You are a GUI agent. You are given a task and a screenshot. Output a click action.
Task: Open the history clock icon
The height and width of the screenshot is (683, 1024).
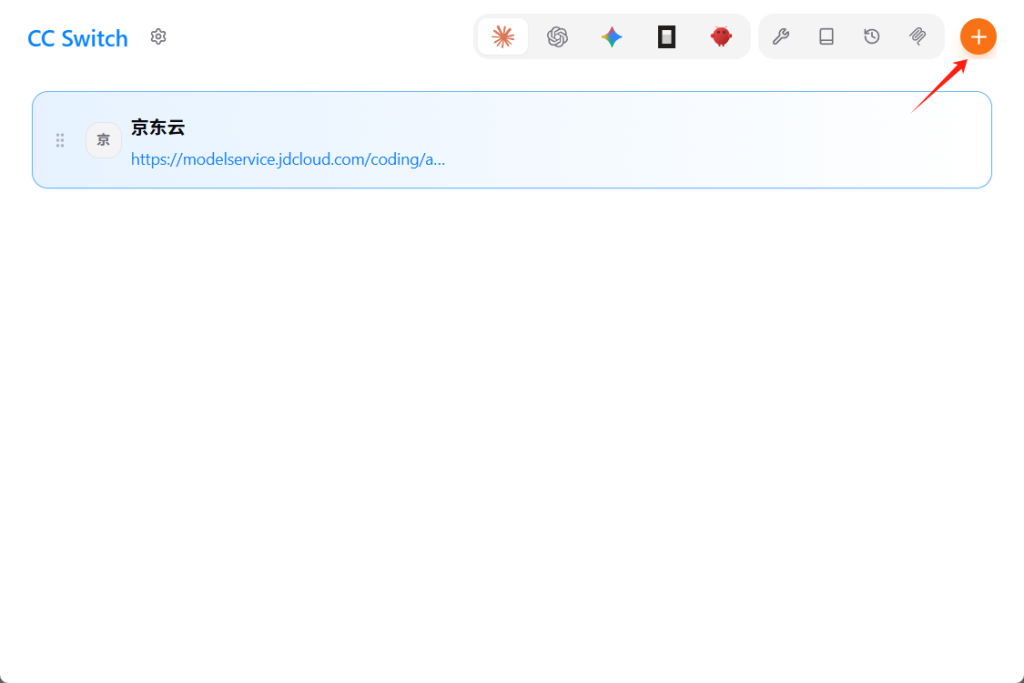(872, 37)
